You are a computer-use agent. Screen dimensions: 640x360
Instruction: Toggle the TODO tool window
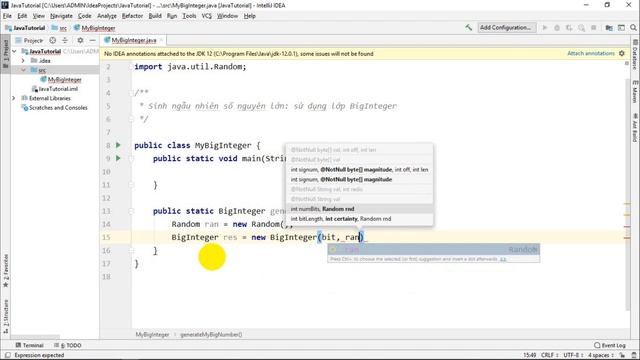pos(68,345)
